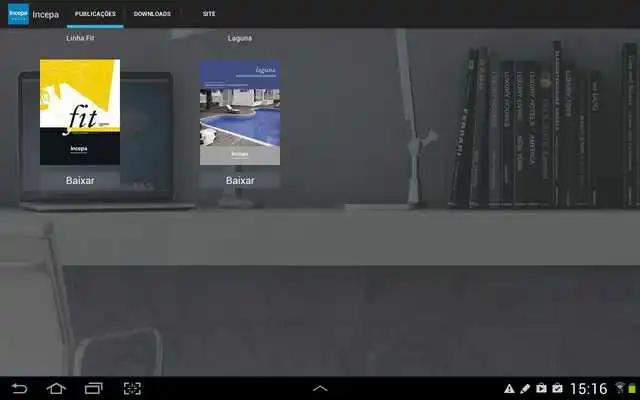Check the Wi-Fi signal status icon

coord(620,388)
